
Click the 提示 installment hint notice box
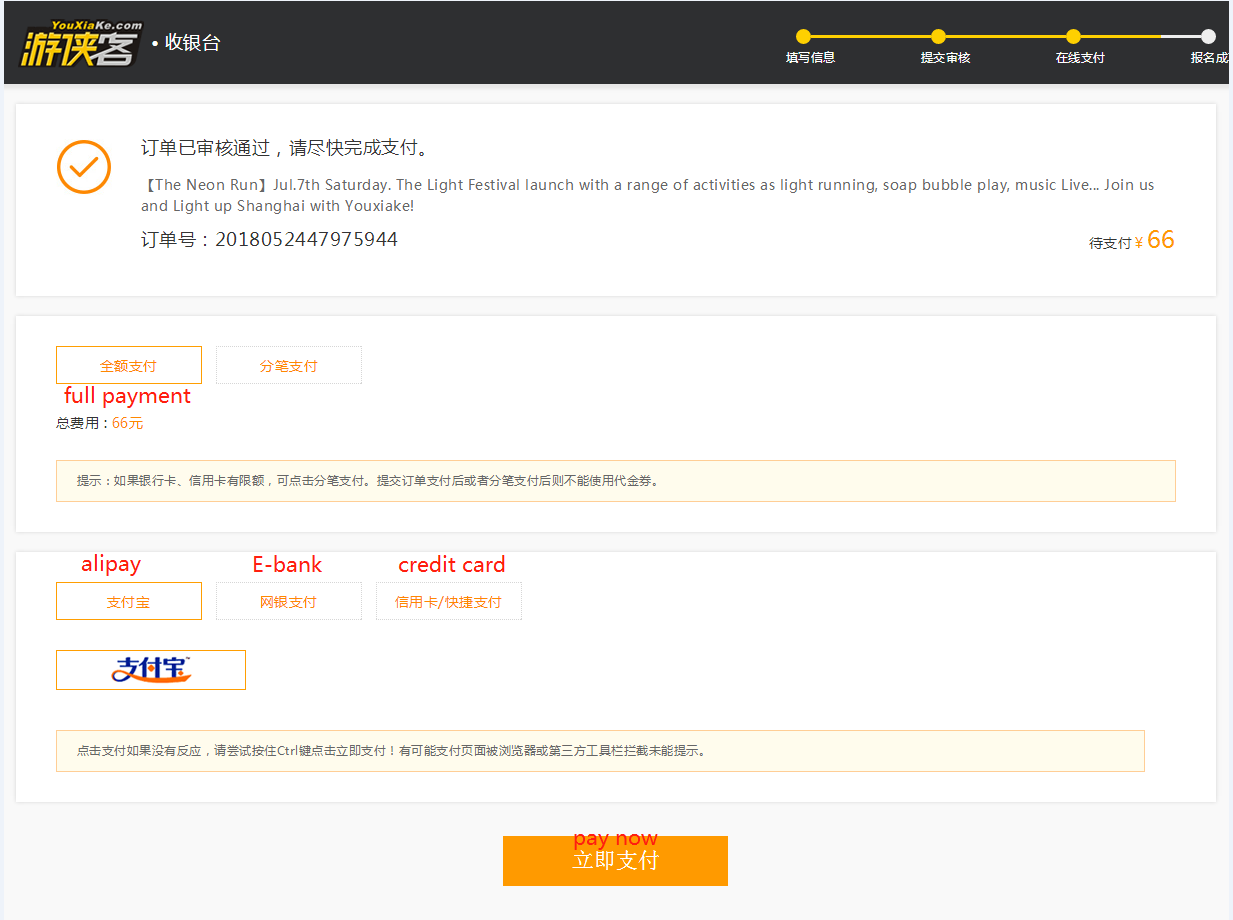coord(615,481)
